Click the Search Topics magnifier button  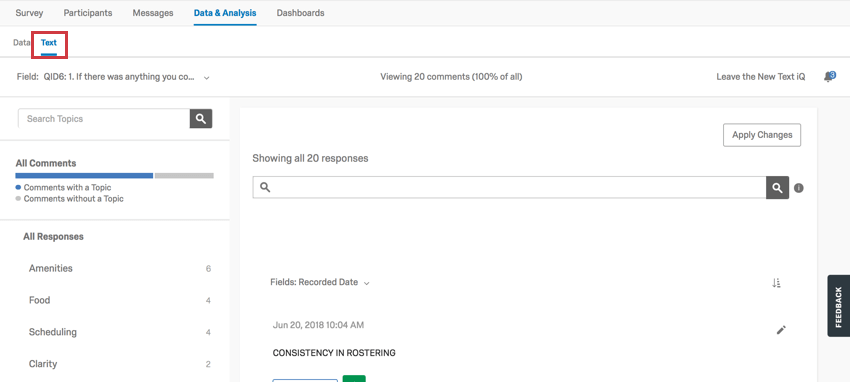point(201,119)
